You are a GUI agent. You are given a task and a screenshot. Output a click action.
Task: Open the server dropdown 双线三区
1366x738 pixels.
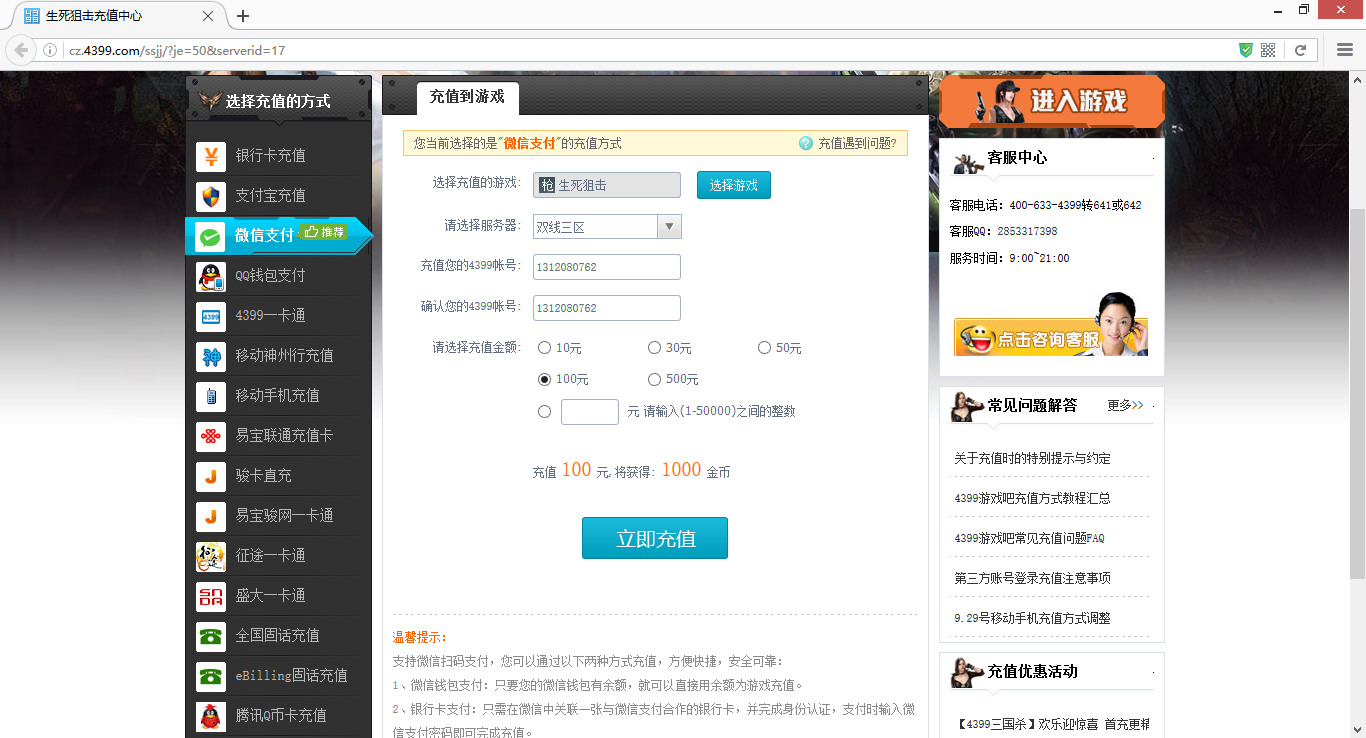[x=607, y=226]
